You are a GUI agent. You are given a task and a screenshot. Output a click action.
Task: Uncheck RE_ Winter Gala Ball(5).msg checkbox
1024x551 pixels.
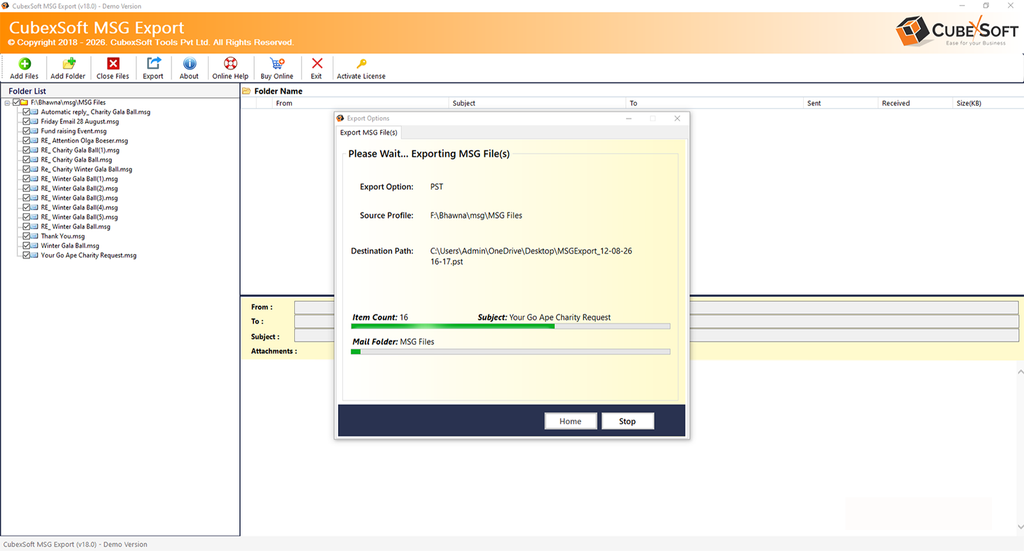click(26, 217)
